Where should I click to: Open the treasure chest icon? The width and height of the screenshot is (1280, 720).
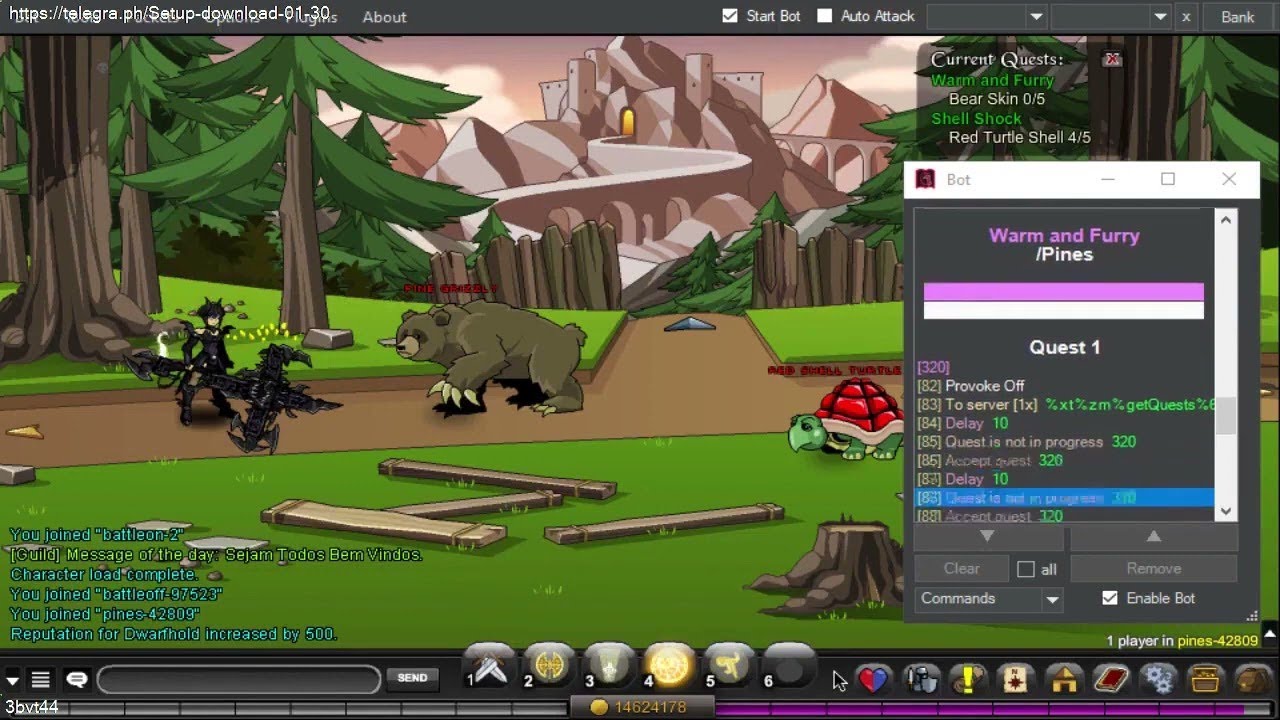(x=1207, y=679)
